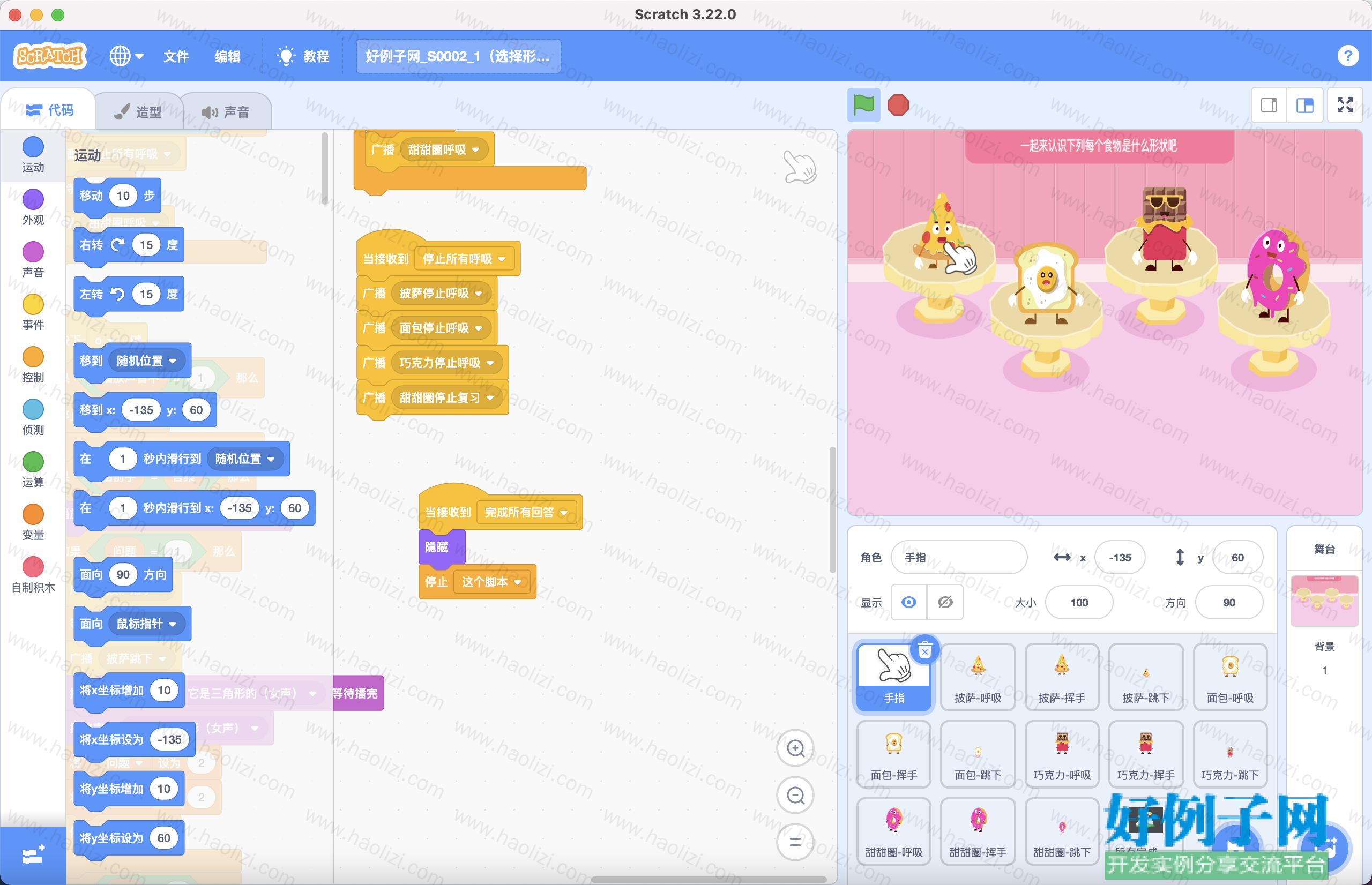
Task: Select the 侦测 block category
Action: [33, 418]
